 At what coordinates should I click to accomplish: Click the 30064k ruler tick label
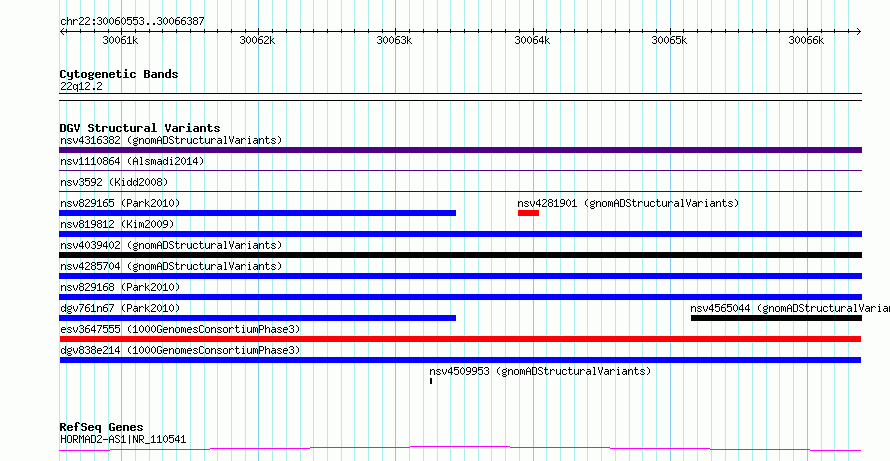[532, 41]
